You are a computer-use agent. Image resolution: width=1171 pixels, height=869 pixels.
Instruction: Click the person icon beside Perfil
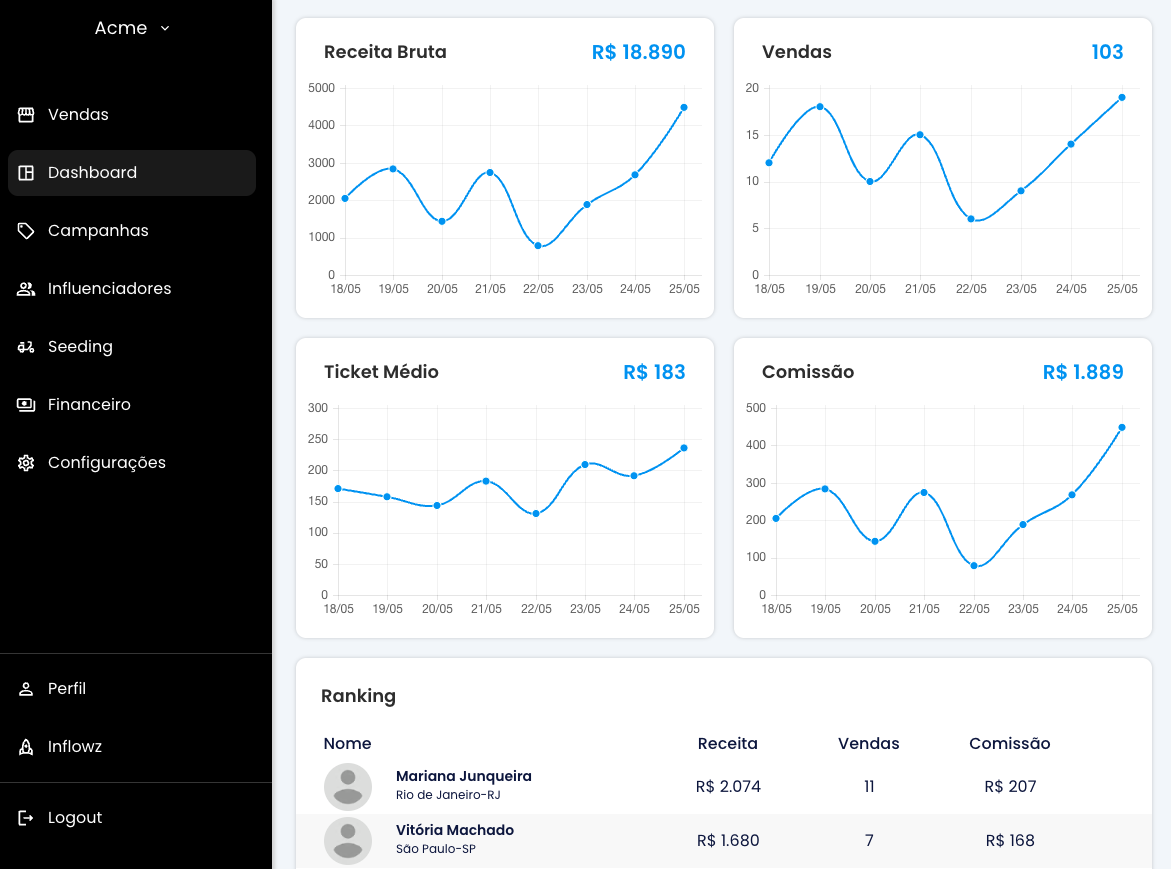point(26,689)
